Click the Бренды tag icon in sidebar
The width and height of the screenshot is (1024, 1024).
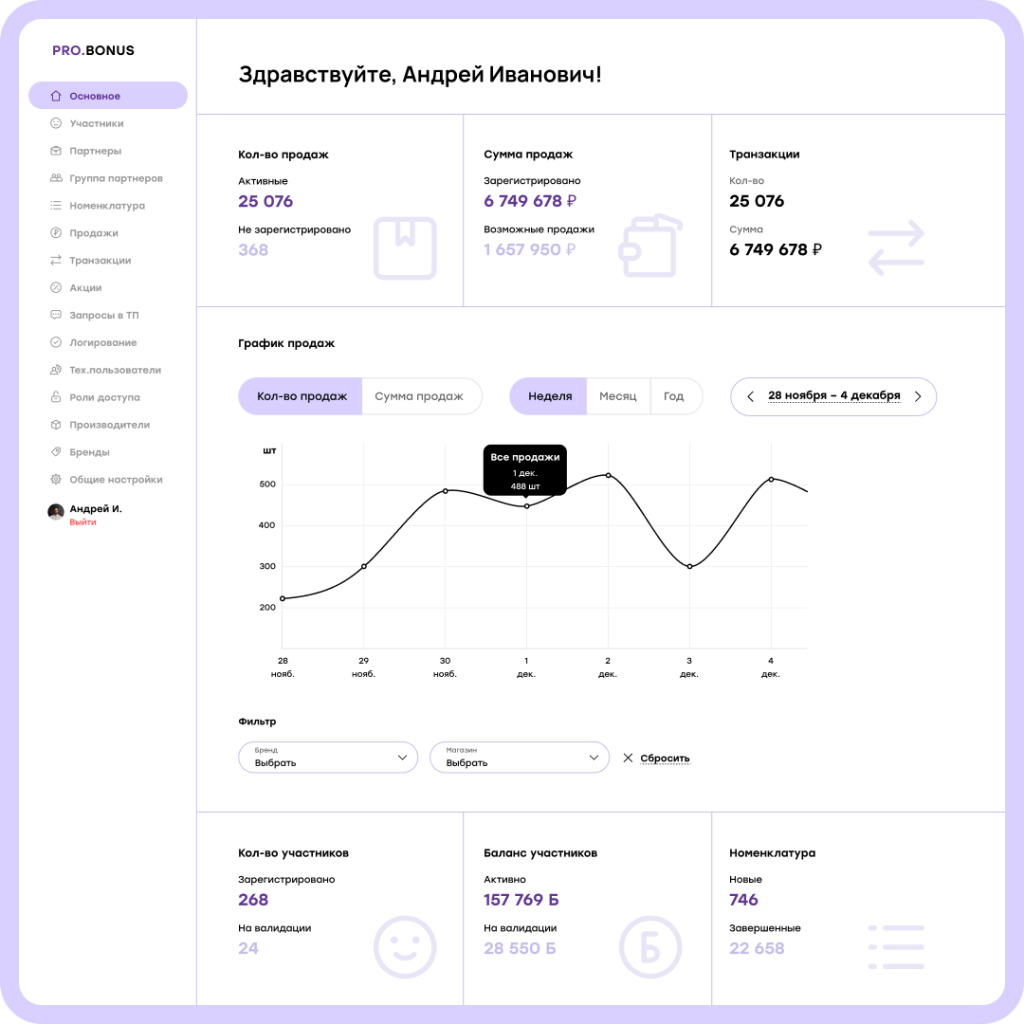[56, 452]
